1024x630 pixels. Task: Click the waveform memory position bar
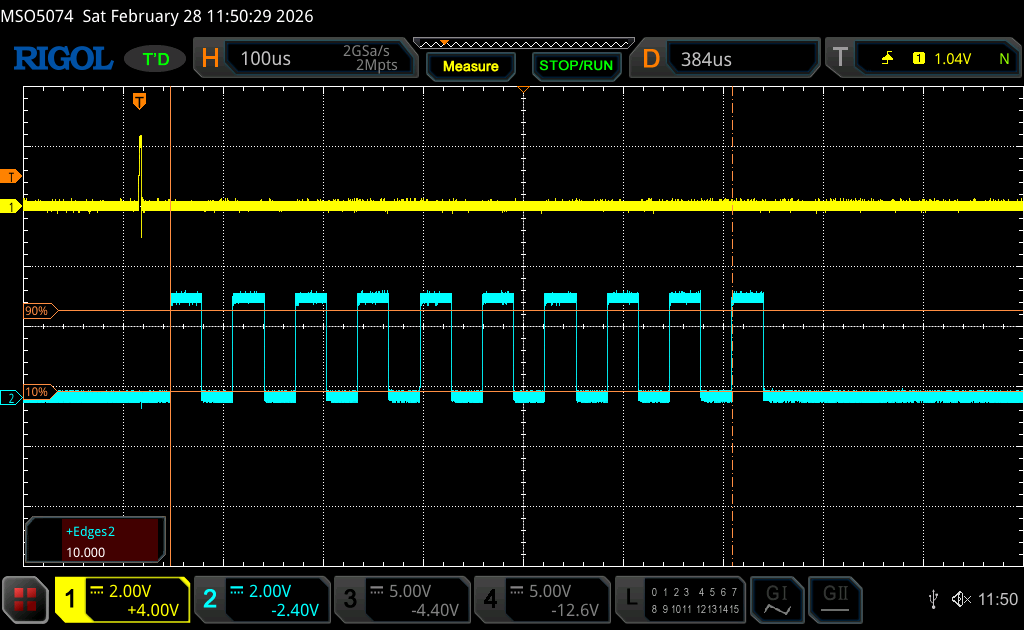click(523, 44)
